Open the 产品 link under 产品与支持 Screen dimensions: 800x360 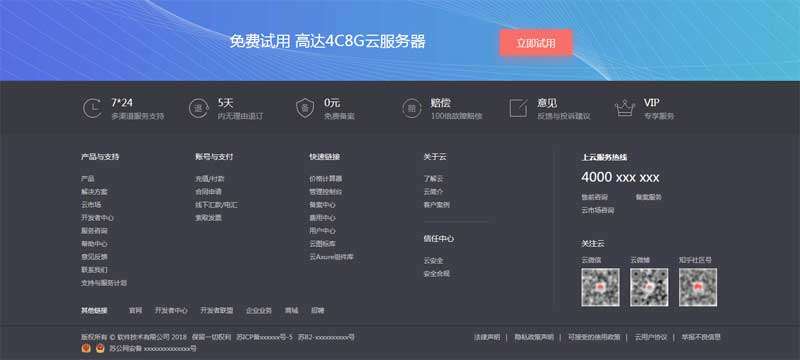pos(87,179)
